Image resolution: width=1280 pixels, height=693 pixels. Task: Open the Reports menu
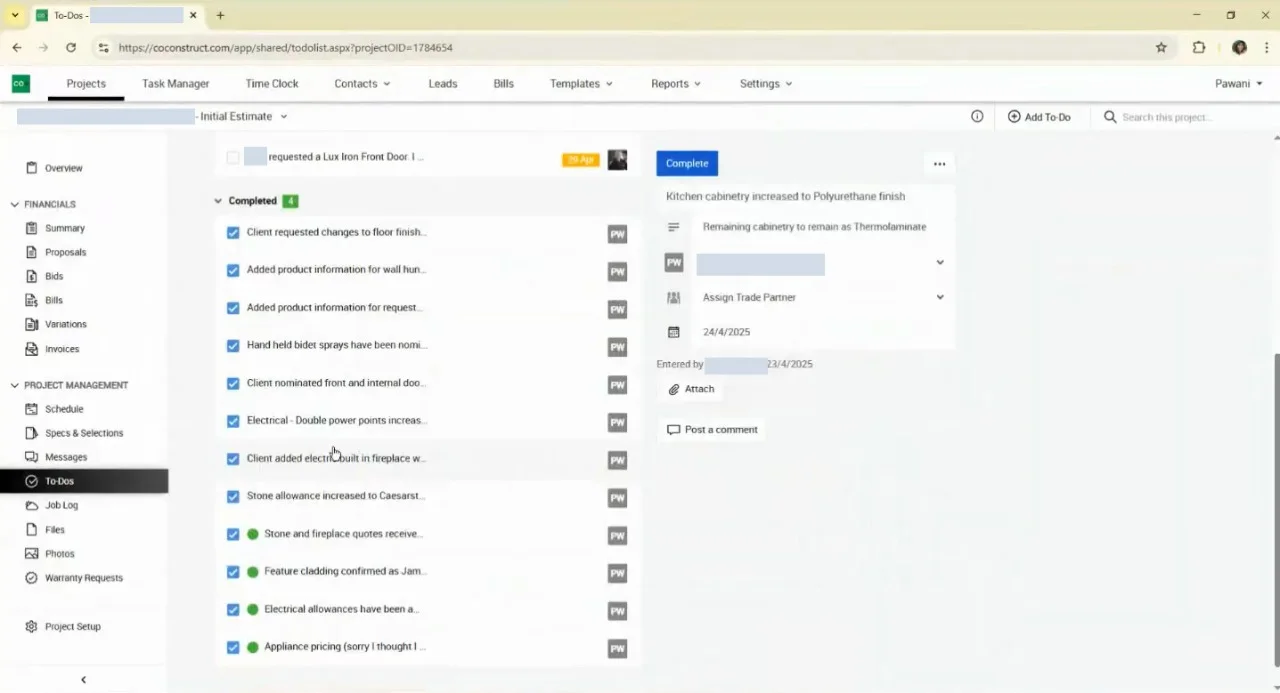(x=676, y=84)
